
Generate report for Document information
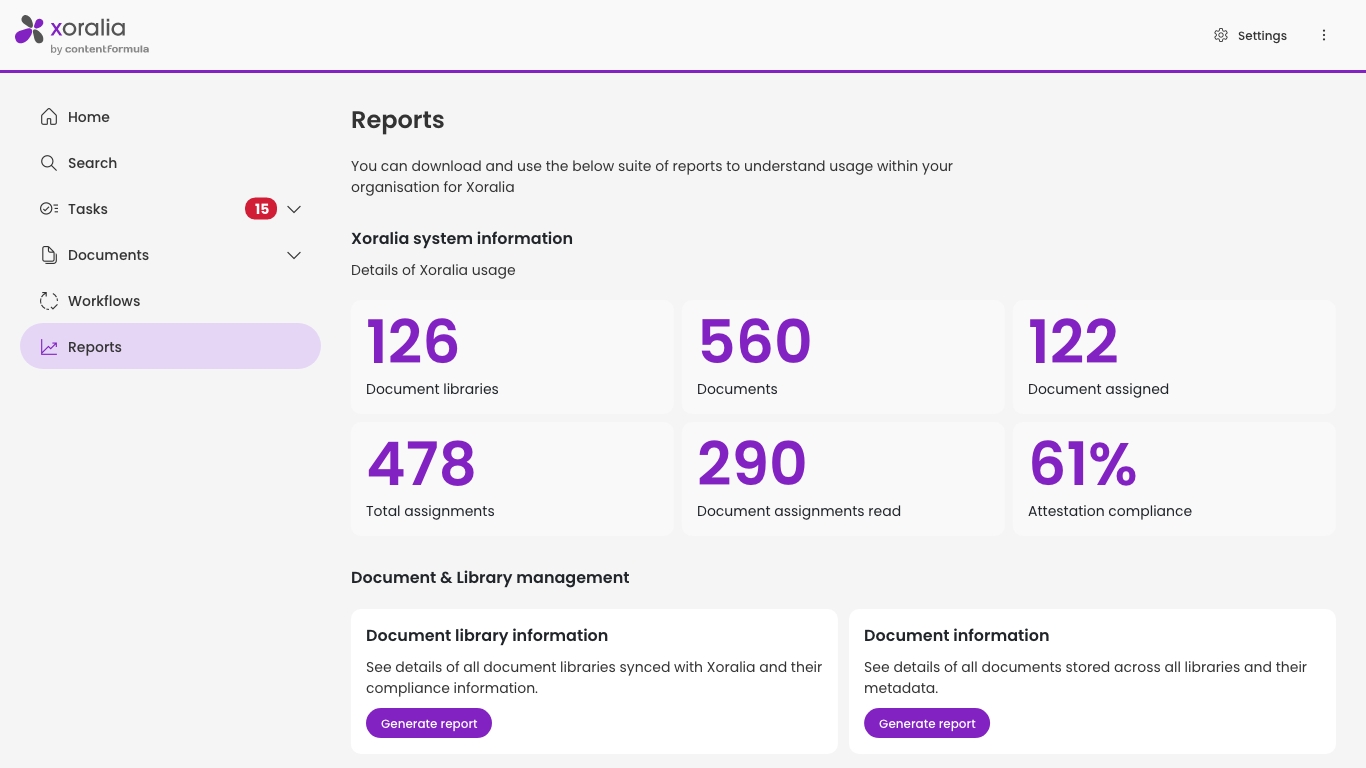[x=927, y=723]
